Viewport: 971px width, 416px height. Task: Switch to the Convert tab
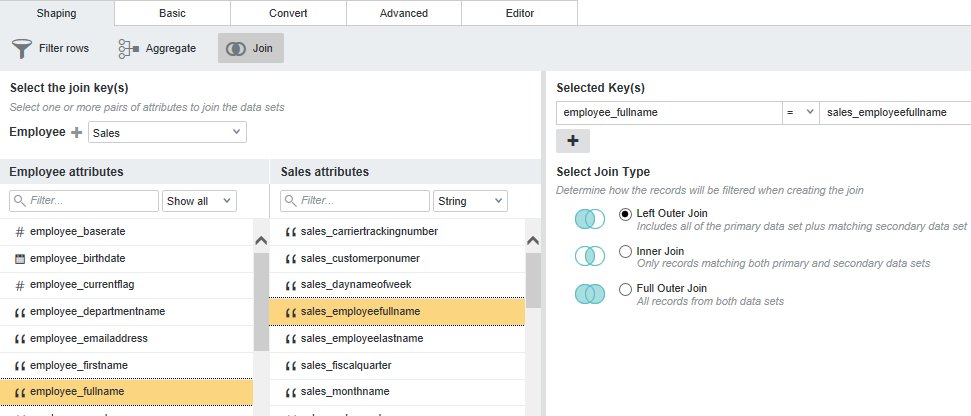click(288, 13)
